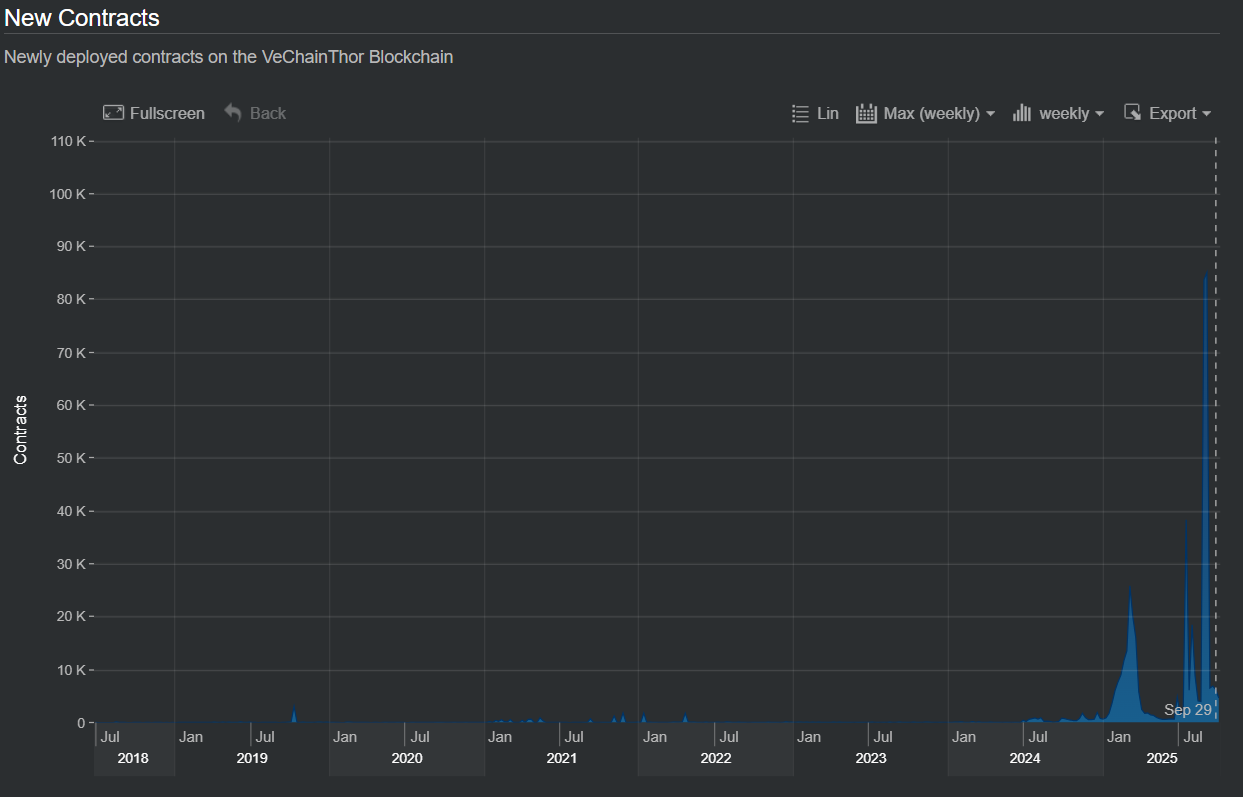Click the Back arrow icon
Screen dimensions: 1243x797
[x=233, y=113]
